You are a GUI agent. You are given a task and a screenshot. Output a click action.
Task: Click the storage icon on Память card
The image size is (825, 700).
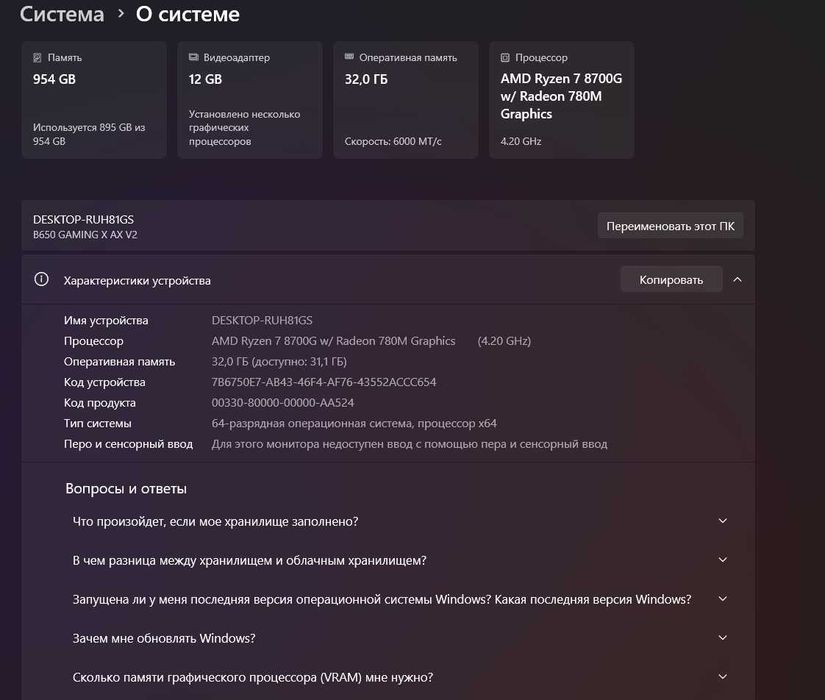pos(38,58)
